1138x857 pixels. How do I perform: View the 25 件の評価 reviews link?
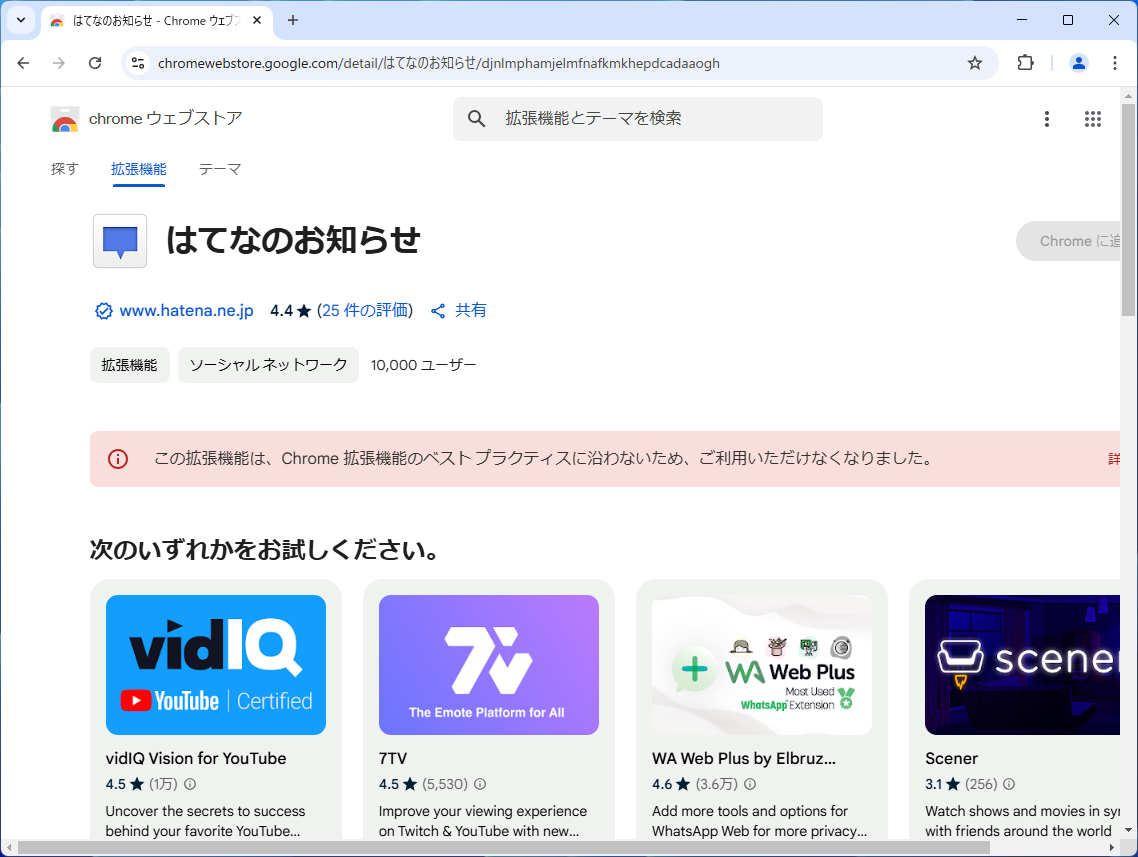[x=365, y=310]
